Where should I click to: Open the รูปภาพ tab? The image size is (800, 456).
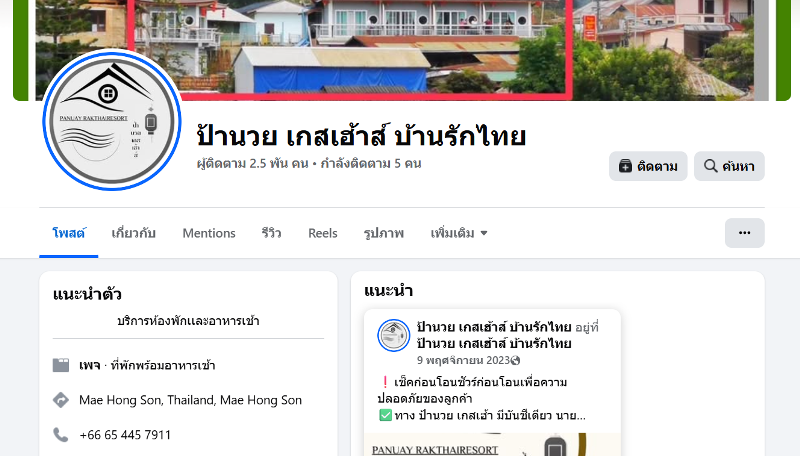click(x=384, y=233)
